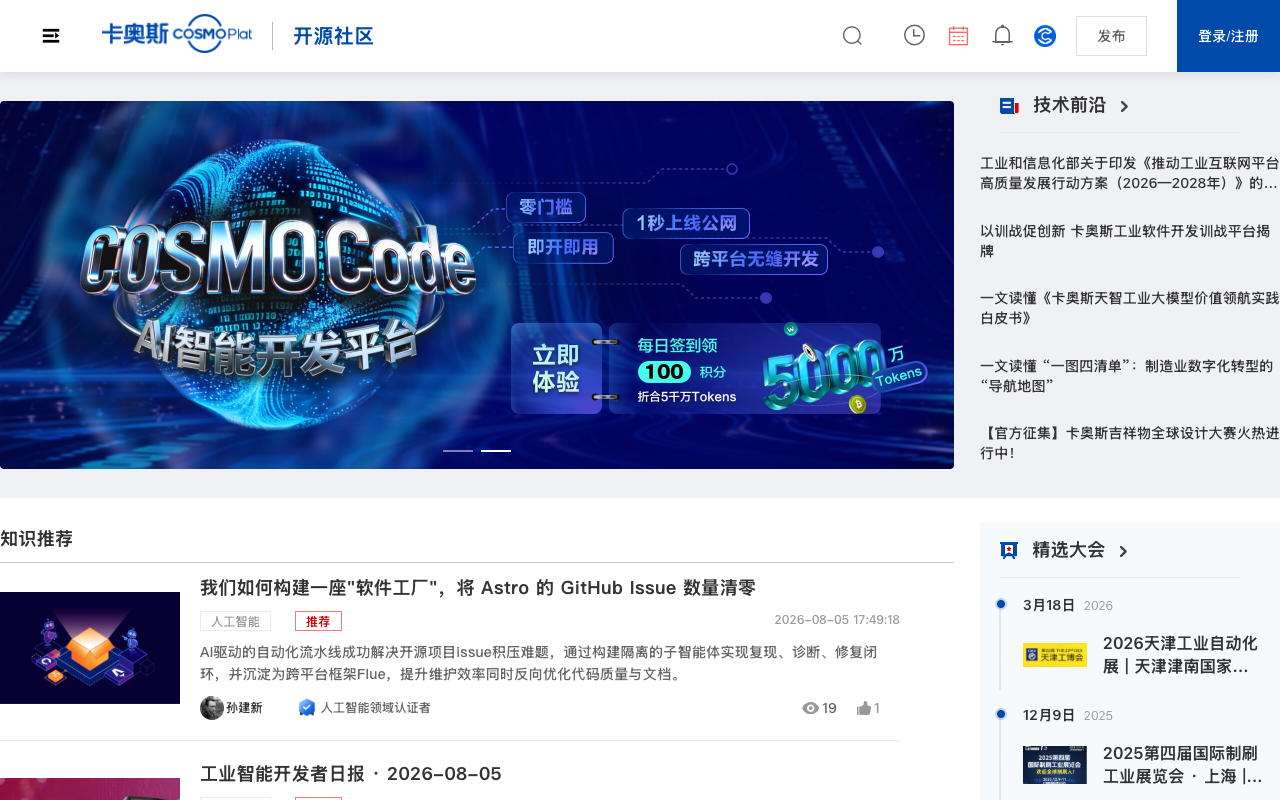The image size is (1280, 800).
Task: Click the 登录/注册 button
Action: 1228,36
